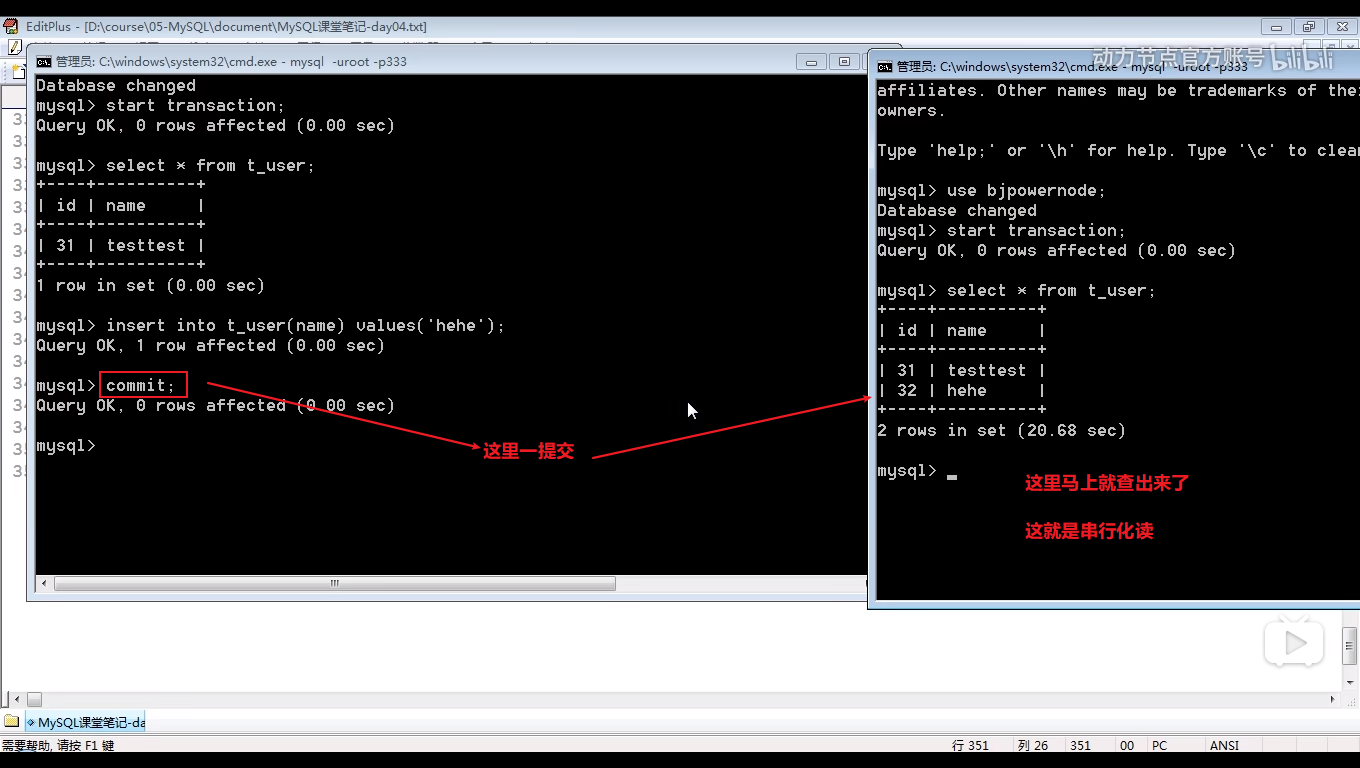Click the EditPlus title bar text
The width and height of the screenshot is (1360, 768).
(x=226, y=27)
